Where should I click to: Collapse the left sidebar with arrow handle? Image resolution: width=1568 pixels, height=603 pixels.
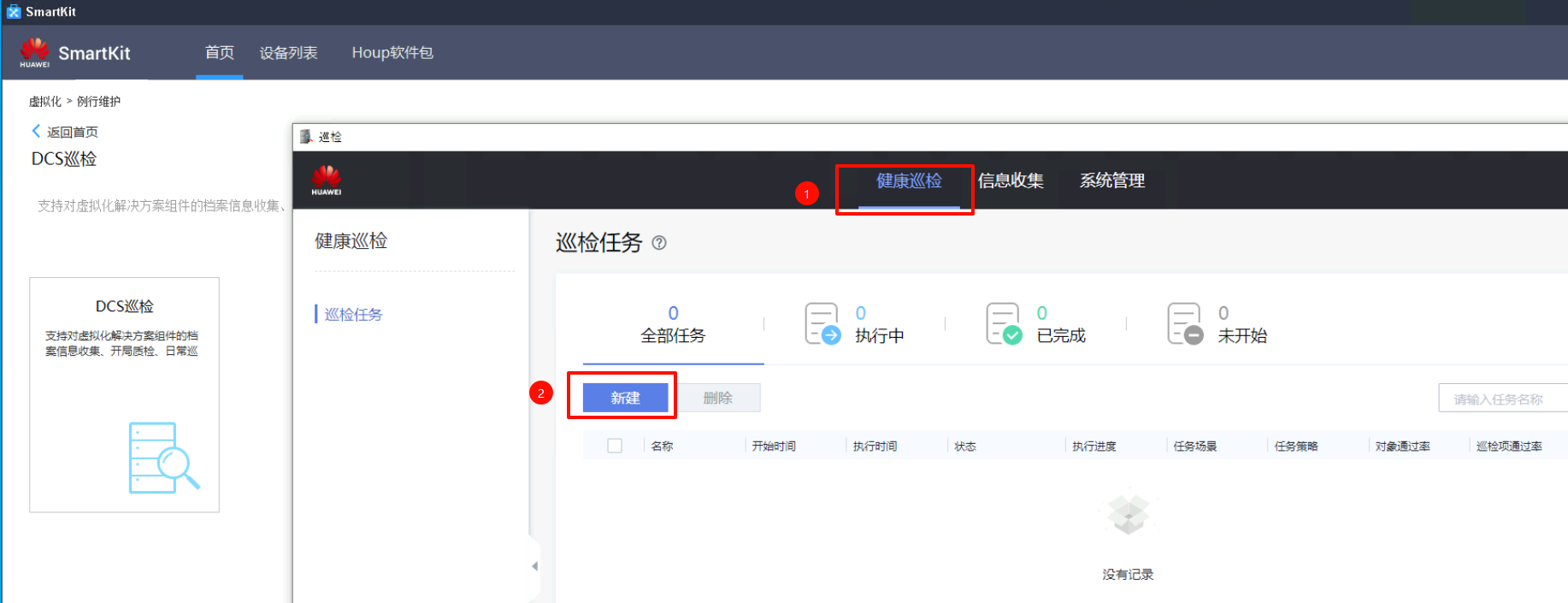535,566
